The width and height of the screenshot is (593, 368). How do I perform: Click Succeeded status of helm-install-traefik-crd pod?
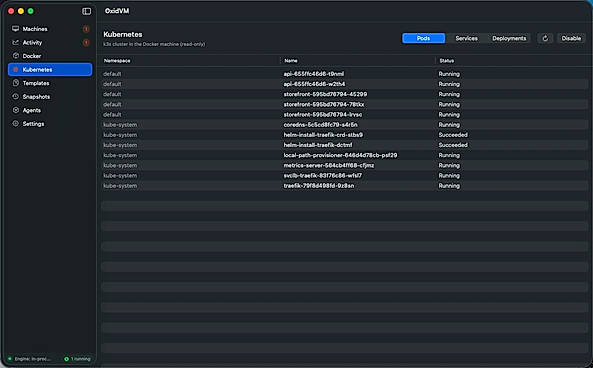tap(453, 135)
